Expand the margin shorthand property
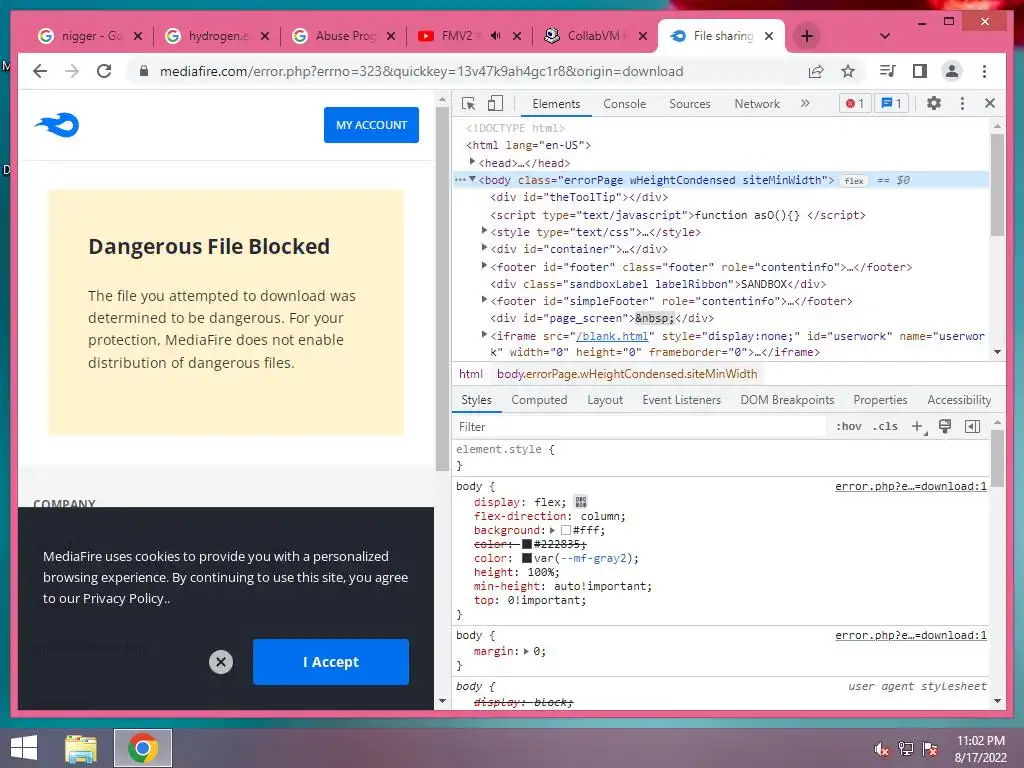 point(526,651)
